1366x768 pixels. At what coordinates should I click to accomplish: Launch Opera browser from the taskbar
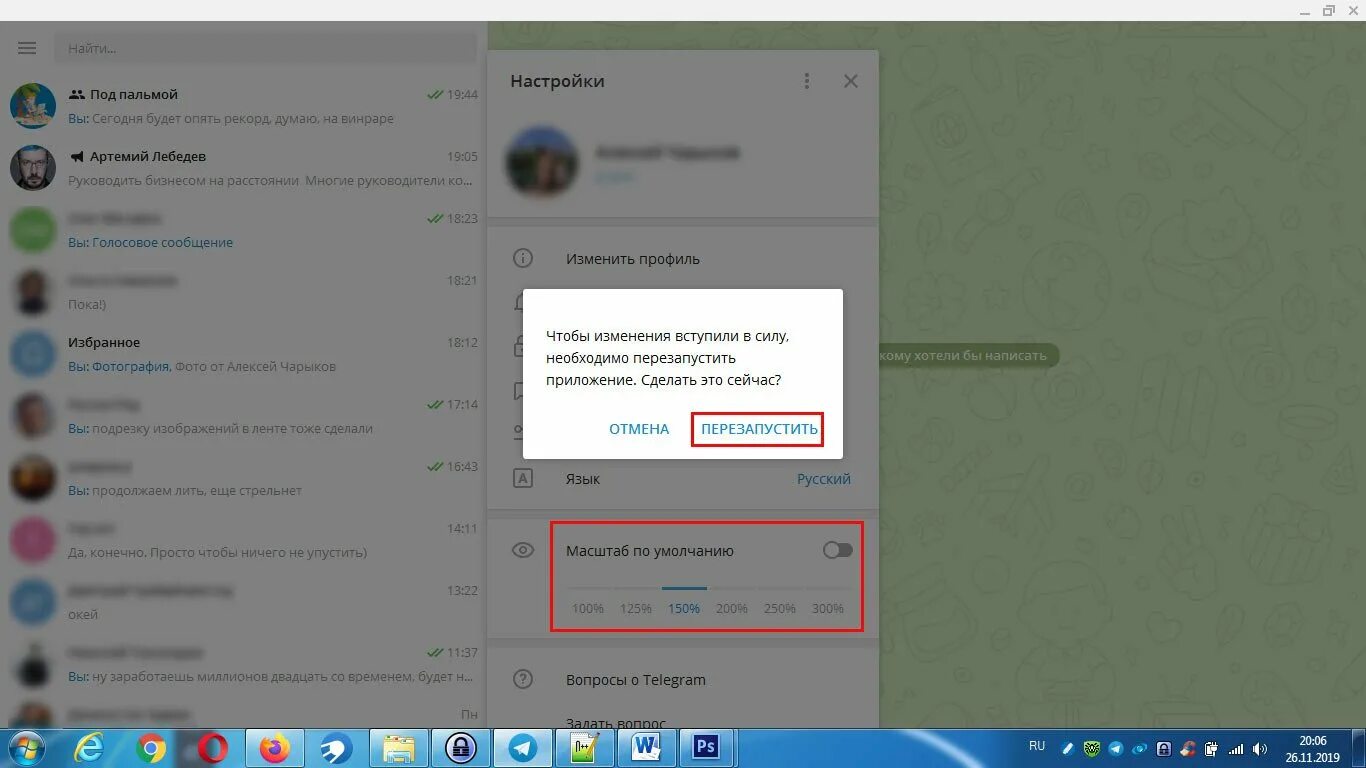(x=212, y=748)
